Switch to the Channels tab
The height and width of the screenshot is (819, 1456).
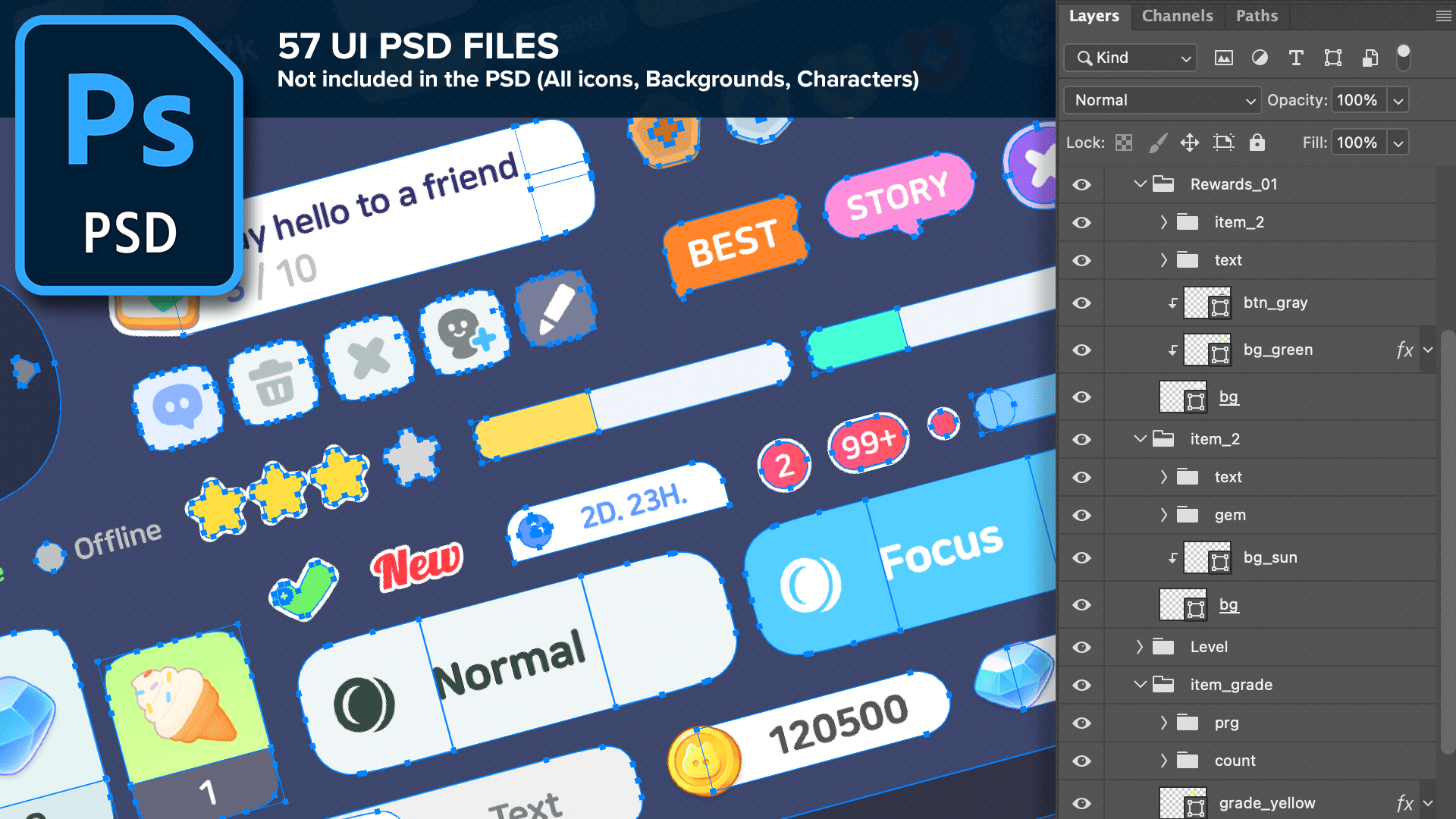tap(1177, 16)
